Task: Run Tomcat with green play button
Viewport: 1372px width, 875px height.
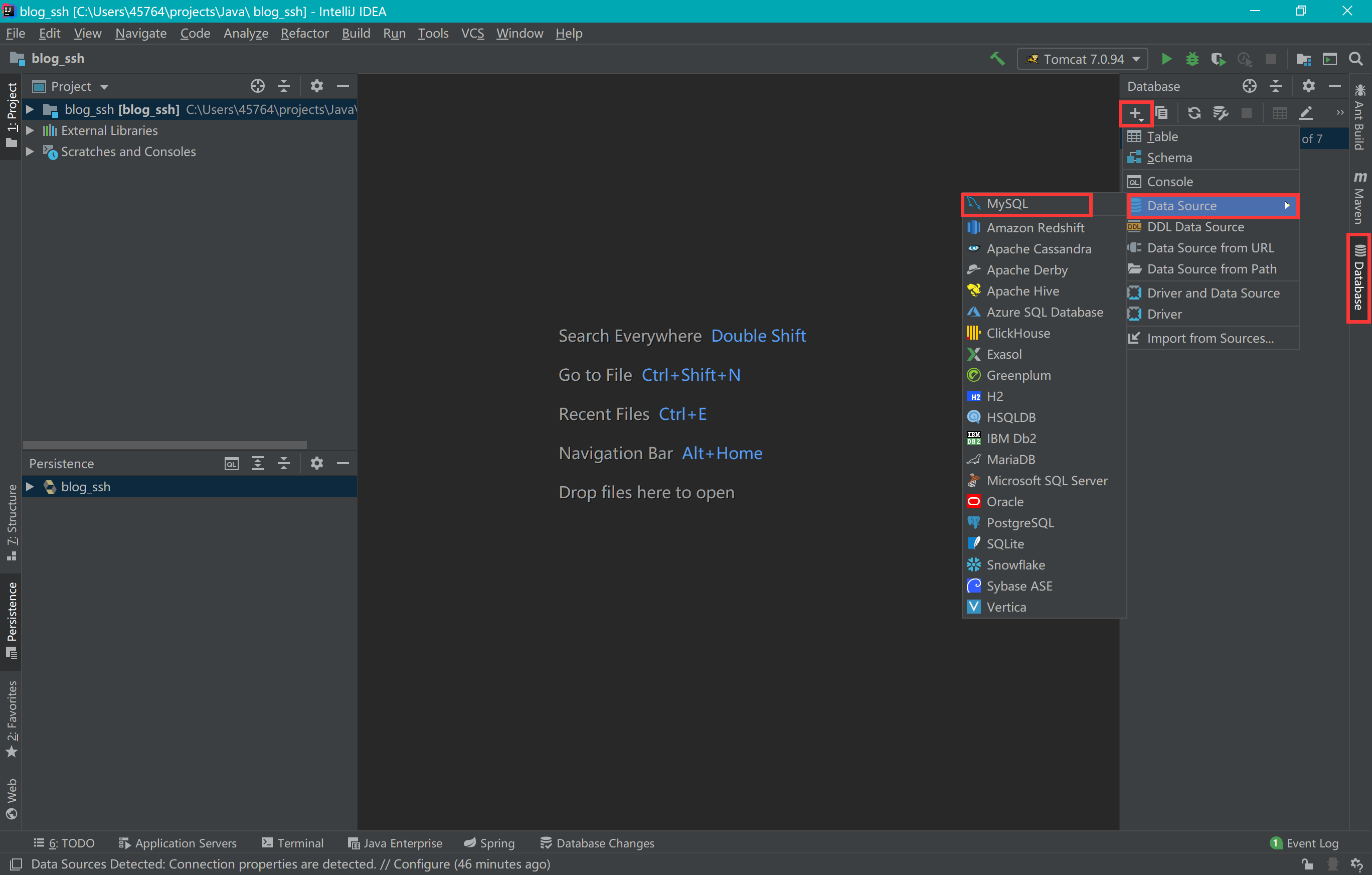Action: [x=1166, y=59]
